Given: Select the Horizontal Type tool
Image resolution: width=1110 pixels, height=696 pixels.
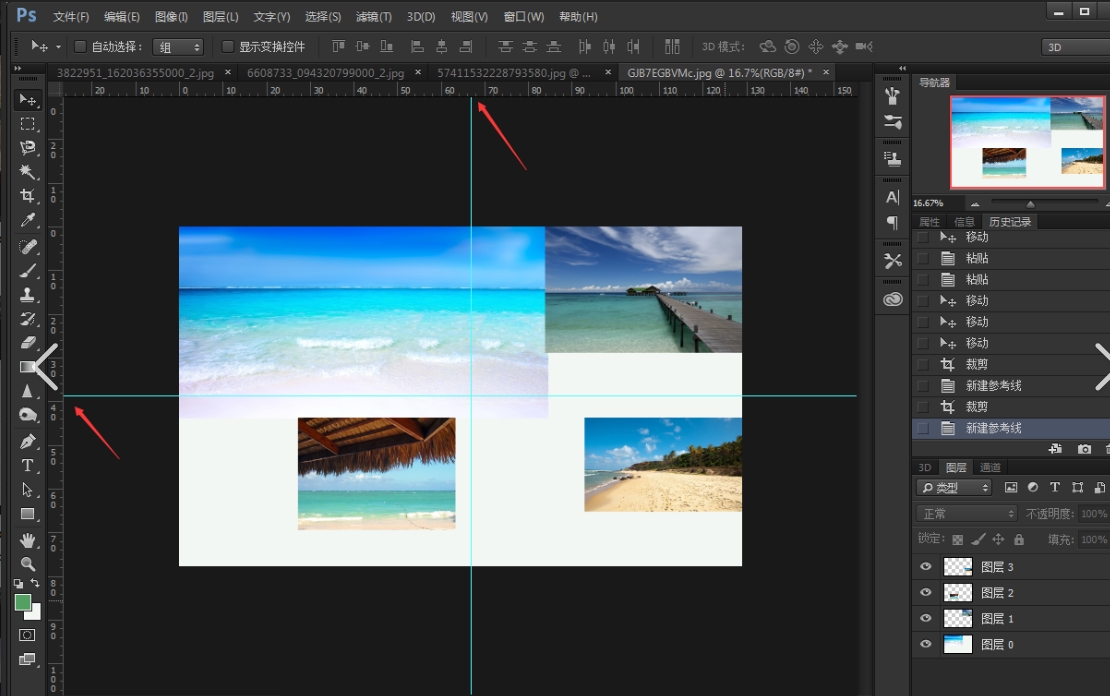Looking at the screenshot, I should (x=28, y=465).
